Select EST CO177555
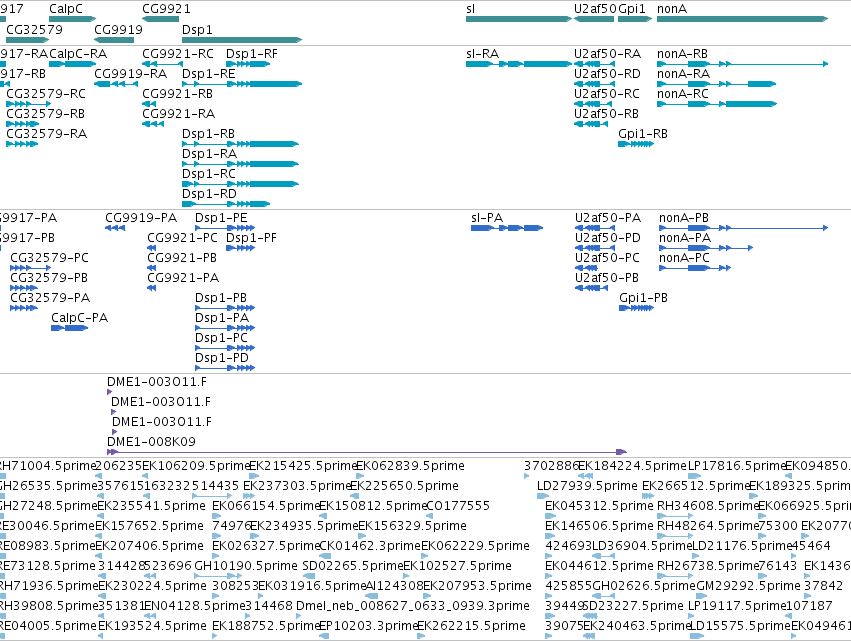851x641 pixels. click(x=459, y=506)
